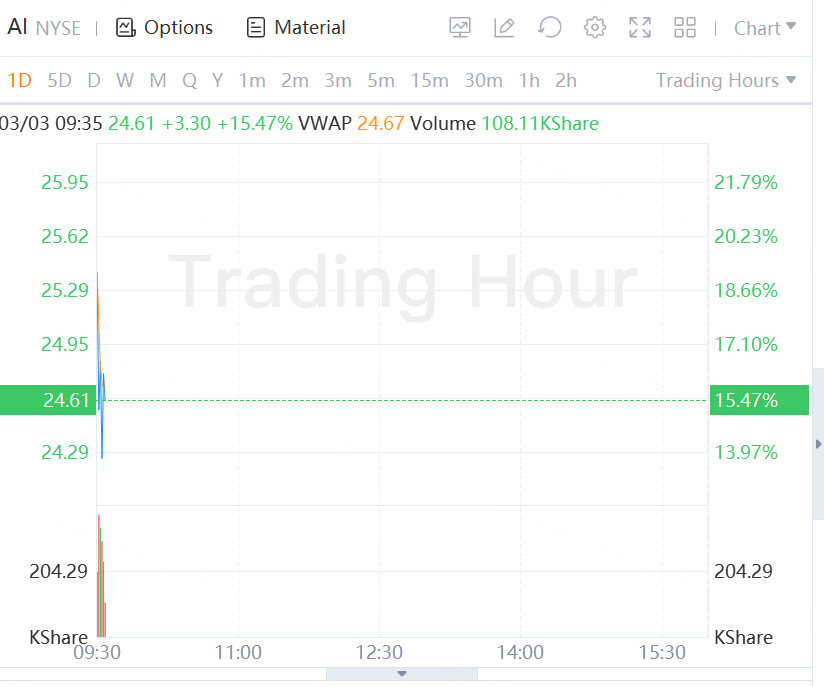
Task: Click the Material document icon
Action: click(256, 28)
